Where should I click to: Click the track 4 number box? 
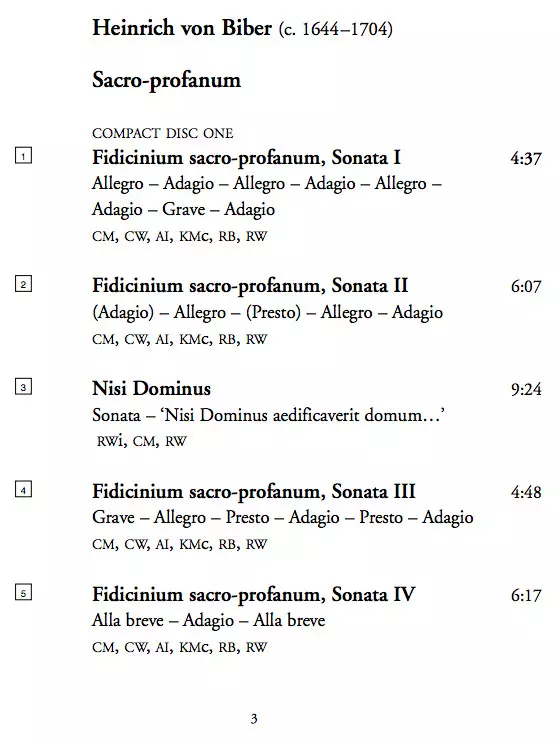coord(23,490)
